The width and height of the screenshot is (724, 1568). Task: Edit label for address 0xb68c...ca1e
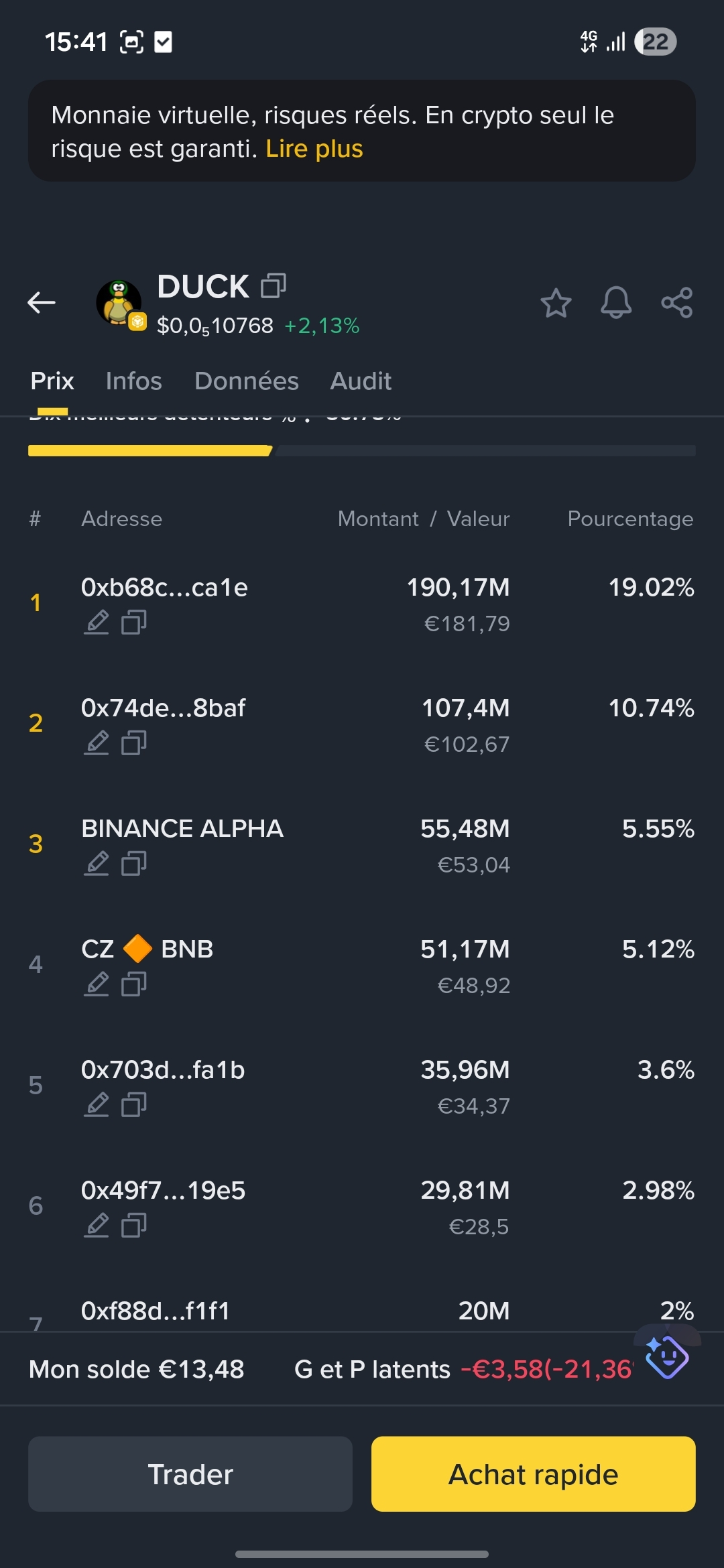pos(97,623)
